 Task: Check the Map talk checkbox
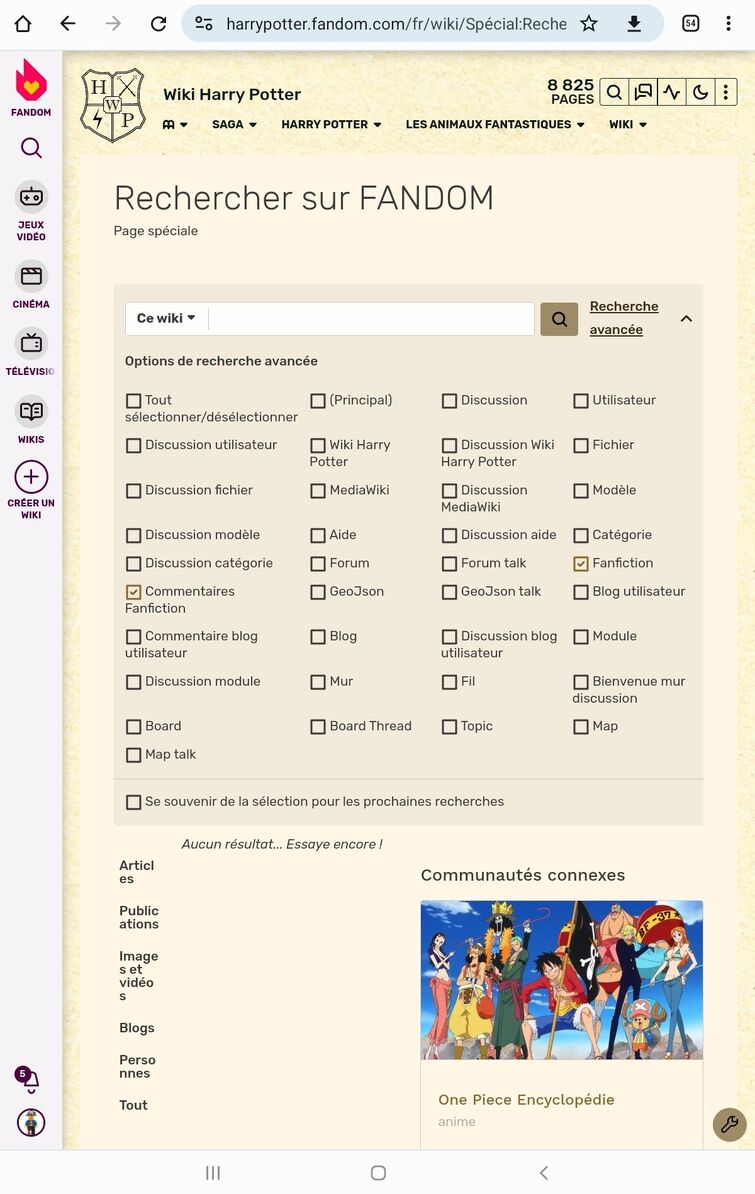click(133, 755)
